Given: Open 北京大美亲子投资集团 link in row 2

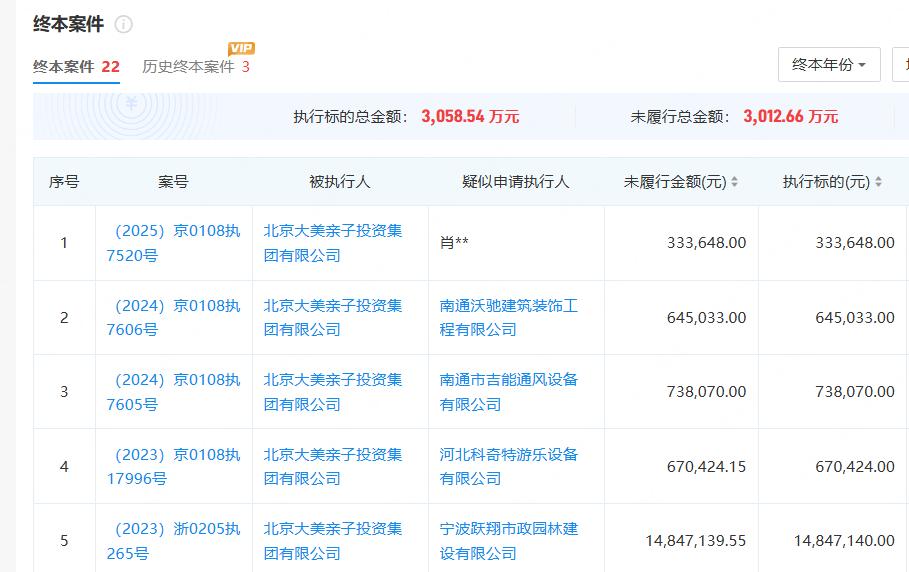Looking at the screenshot, I should pyautogui.click(x=333, y=318).
